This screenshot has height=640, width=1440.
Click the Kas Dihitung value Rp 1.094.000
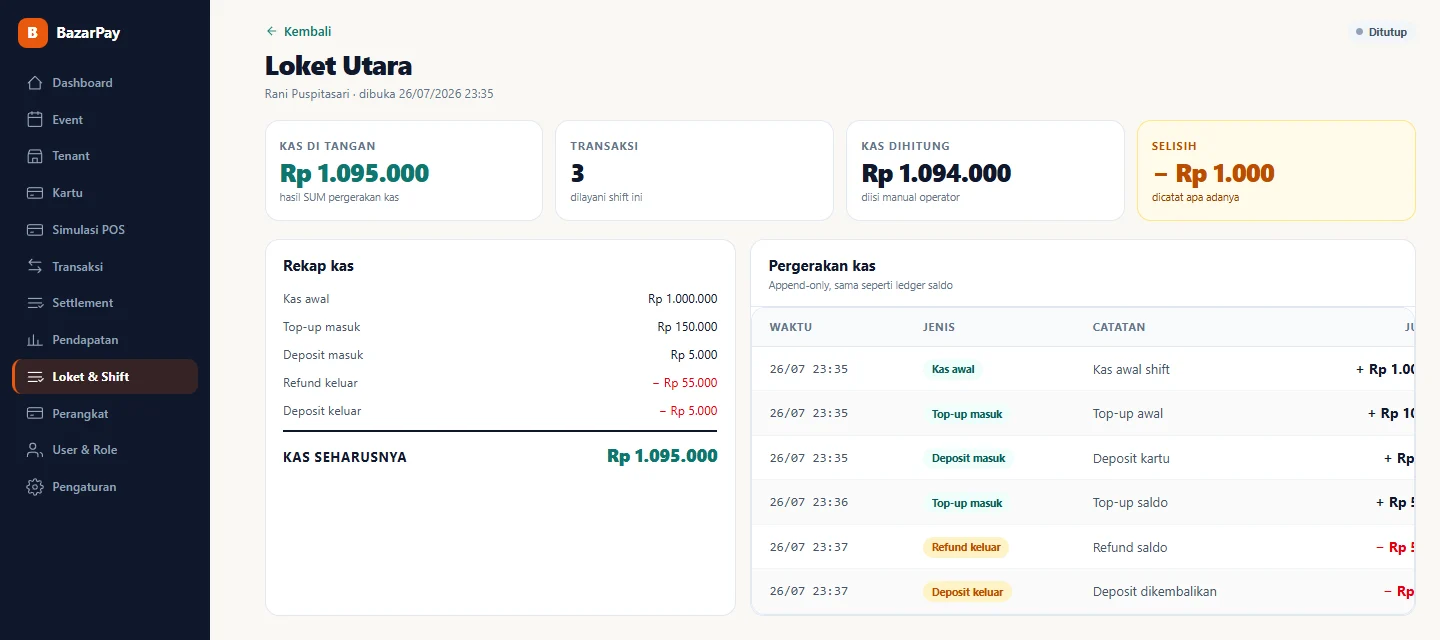(x=936, y=174)
